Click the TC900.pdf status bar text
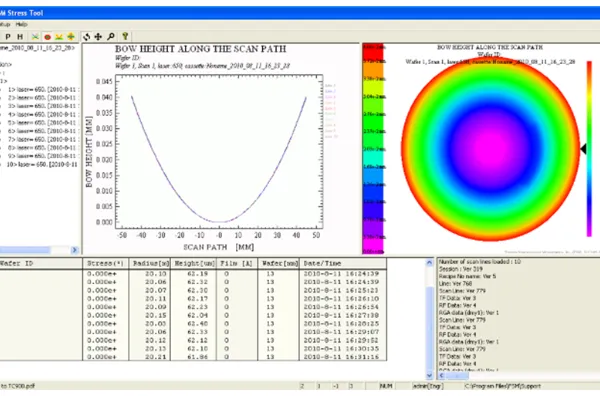This screenshot has height=396, width=600. click(x=18, y=386)
